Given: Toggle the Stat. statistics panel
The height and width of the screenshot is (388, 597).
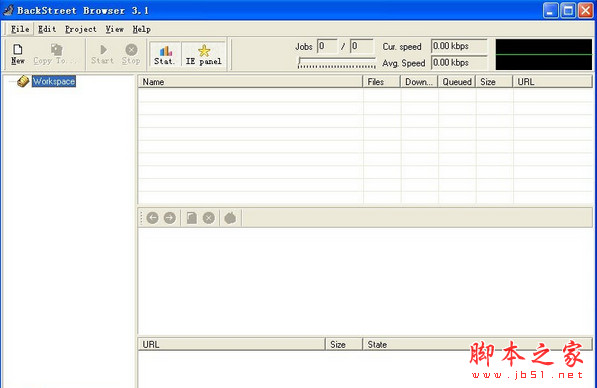Looking at the screenshot, I should pyautogui.click(x=165, y=54).
